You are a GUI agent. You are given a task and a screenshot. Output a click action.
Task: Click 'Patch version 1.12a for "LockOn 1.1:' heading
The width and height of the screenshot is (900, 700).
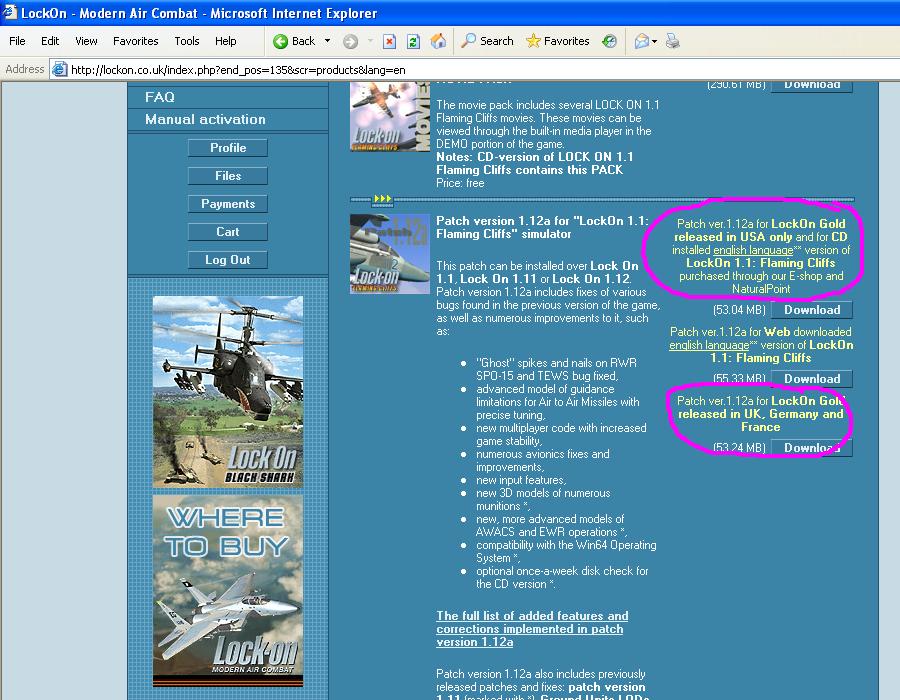(542, 221)
